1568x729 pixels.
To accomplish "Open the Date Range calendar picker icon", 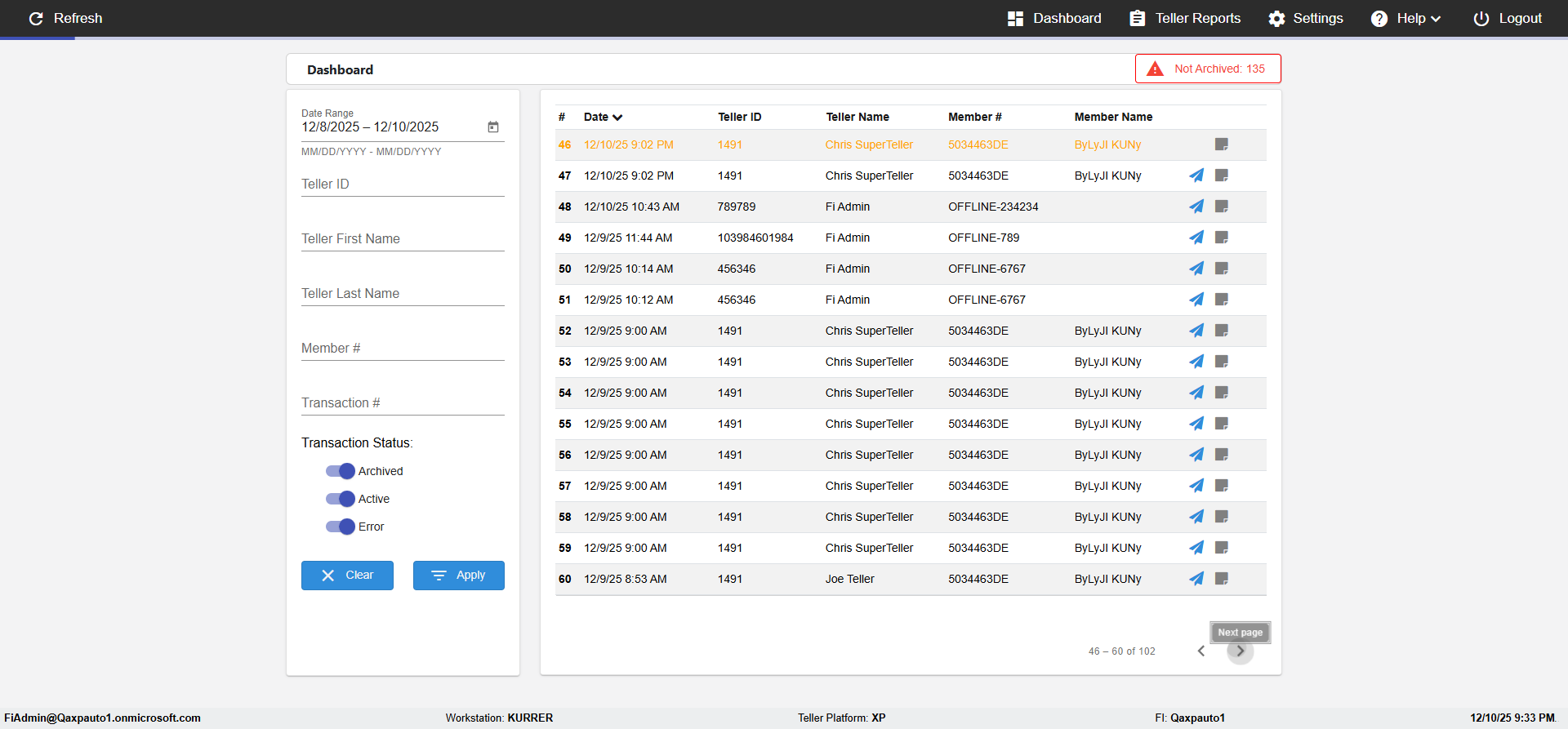I will (493, 127).
